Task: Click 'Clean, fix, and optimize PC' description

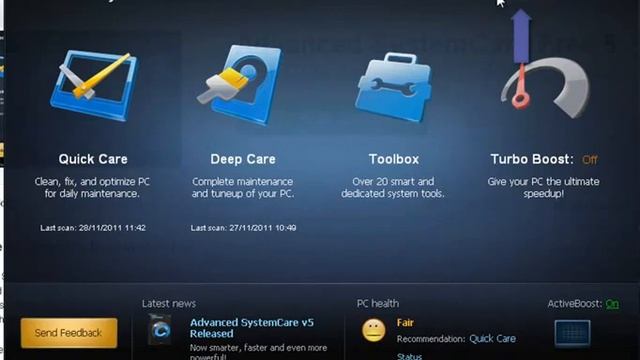Action: tap(92, 187)
